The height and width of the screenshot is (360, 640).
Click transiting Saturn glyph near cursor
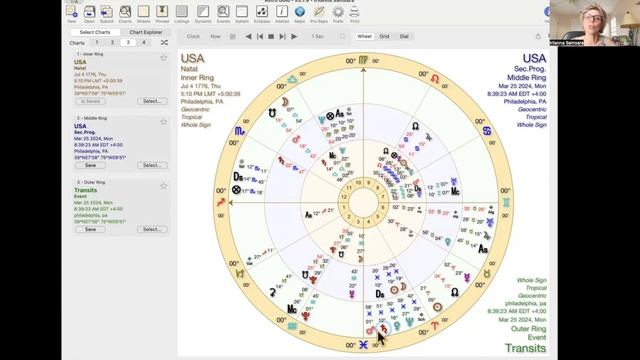[x=383, y=327]
